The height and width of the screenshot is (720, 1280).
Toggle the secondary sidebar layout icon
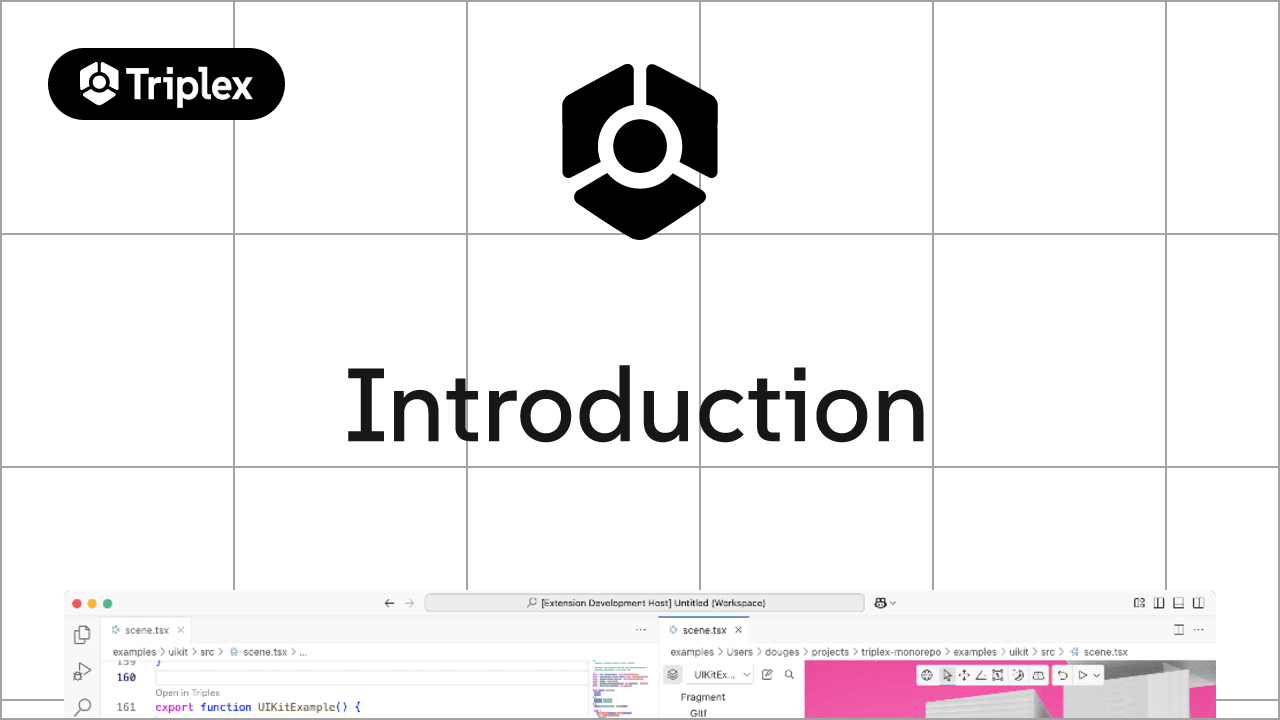(1197, 603)
